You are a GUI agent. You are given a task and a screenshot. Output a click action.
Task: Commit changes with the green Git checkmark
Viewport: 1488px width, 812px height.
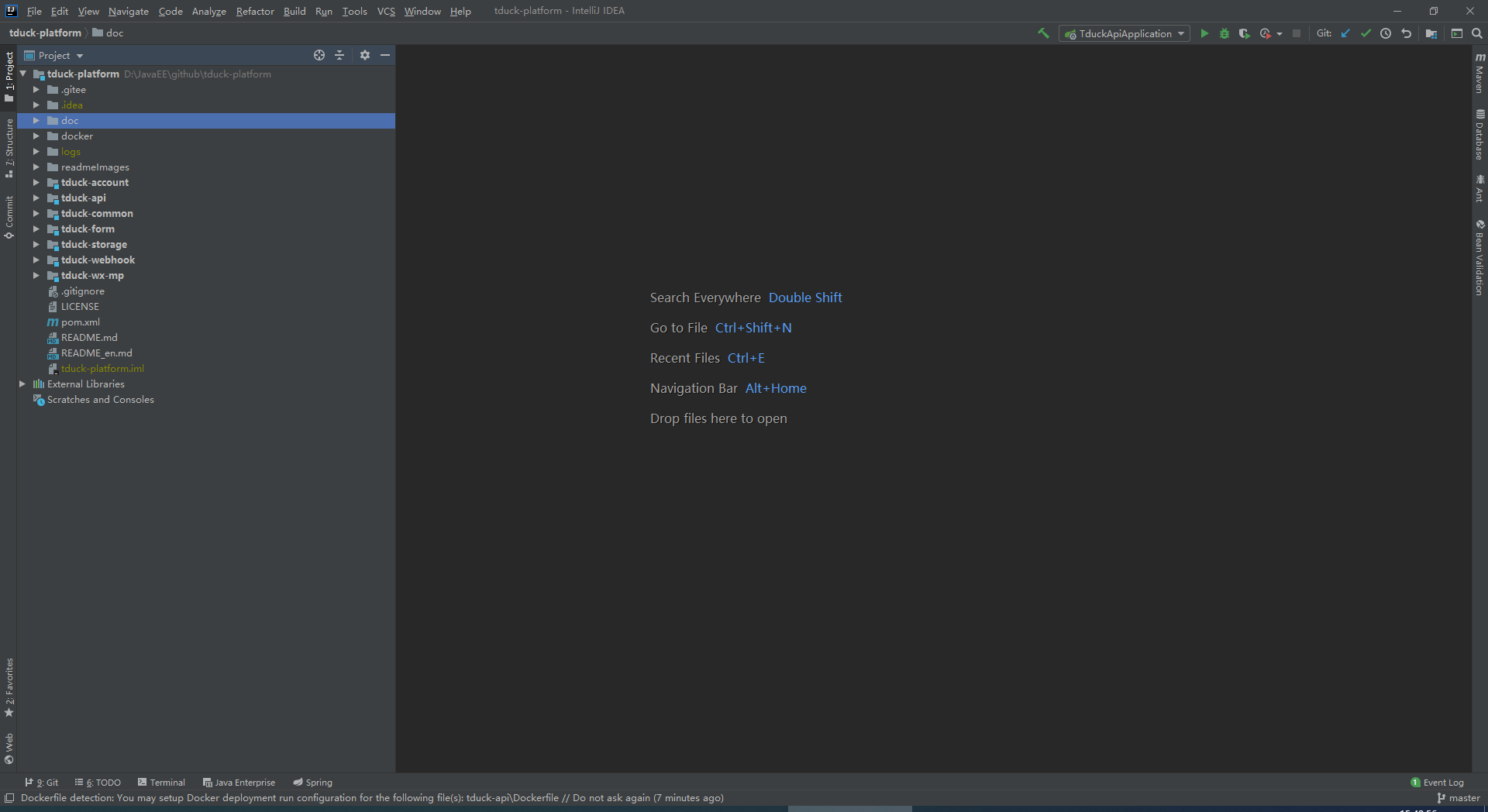[1366, 33]
